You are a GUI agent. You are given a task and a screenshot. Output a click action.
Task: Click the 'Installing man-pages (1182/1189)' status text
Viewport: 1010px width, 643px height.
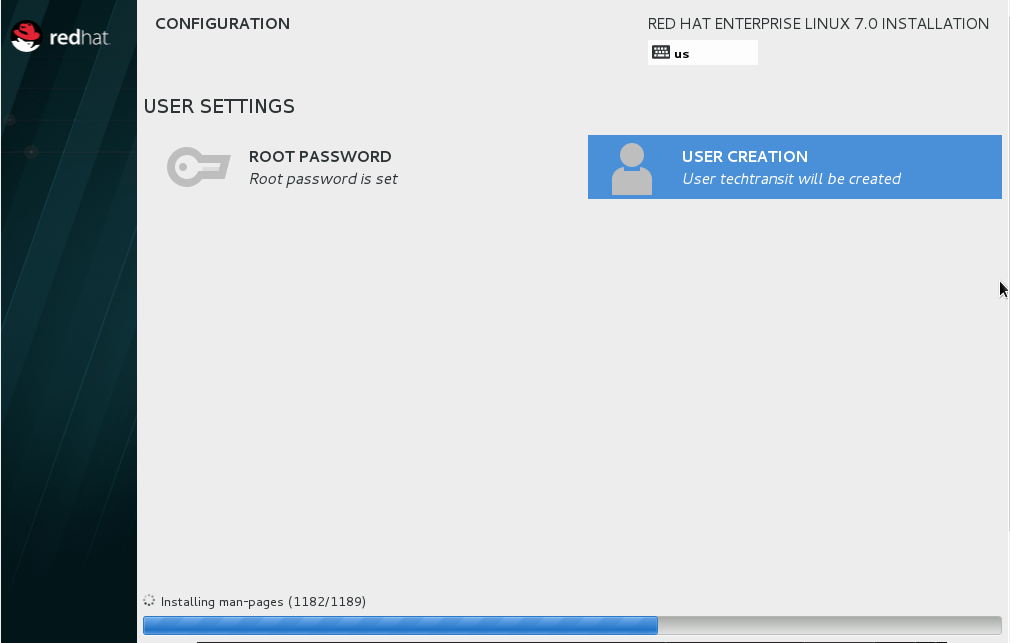tap(263, 602)
